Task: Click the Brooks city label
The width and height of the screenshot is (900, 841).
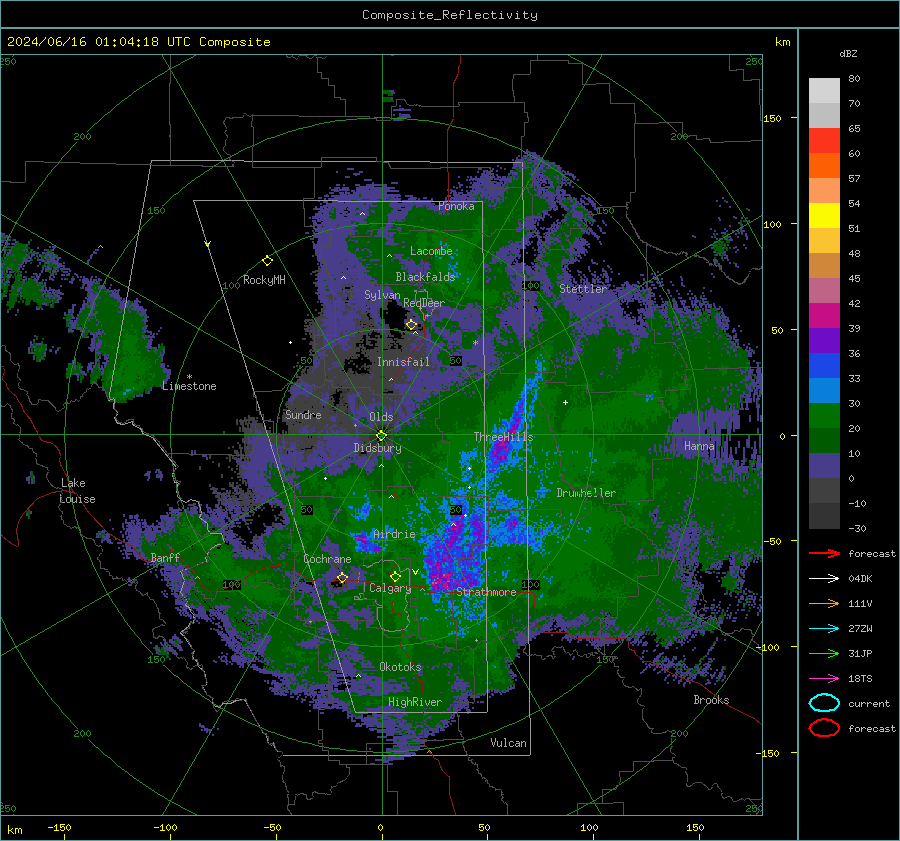Action: (711, 700)
